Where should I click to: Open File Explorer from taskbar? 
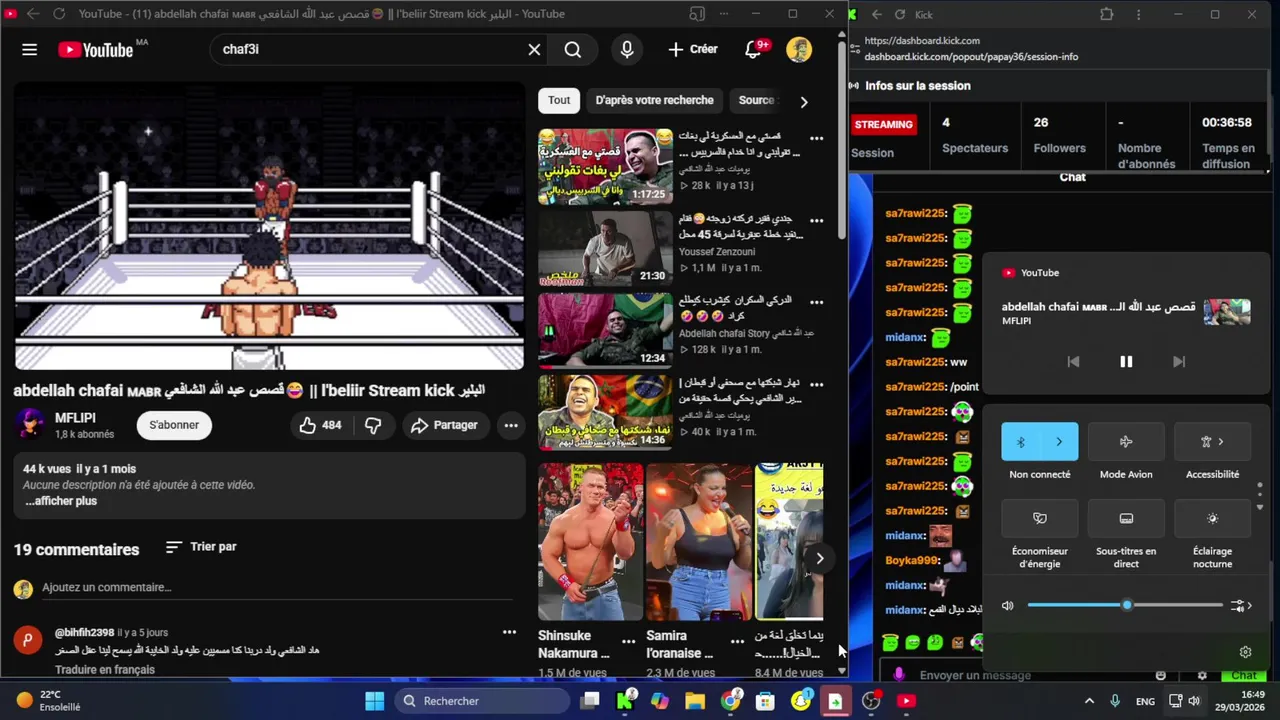pos(694,701)
